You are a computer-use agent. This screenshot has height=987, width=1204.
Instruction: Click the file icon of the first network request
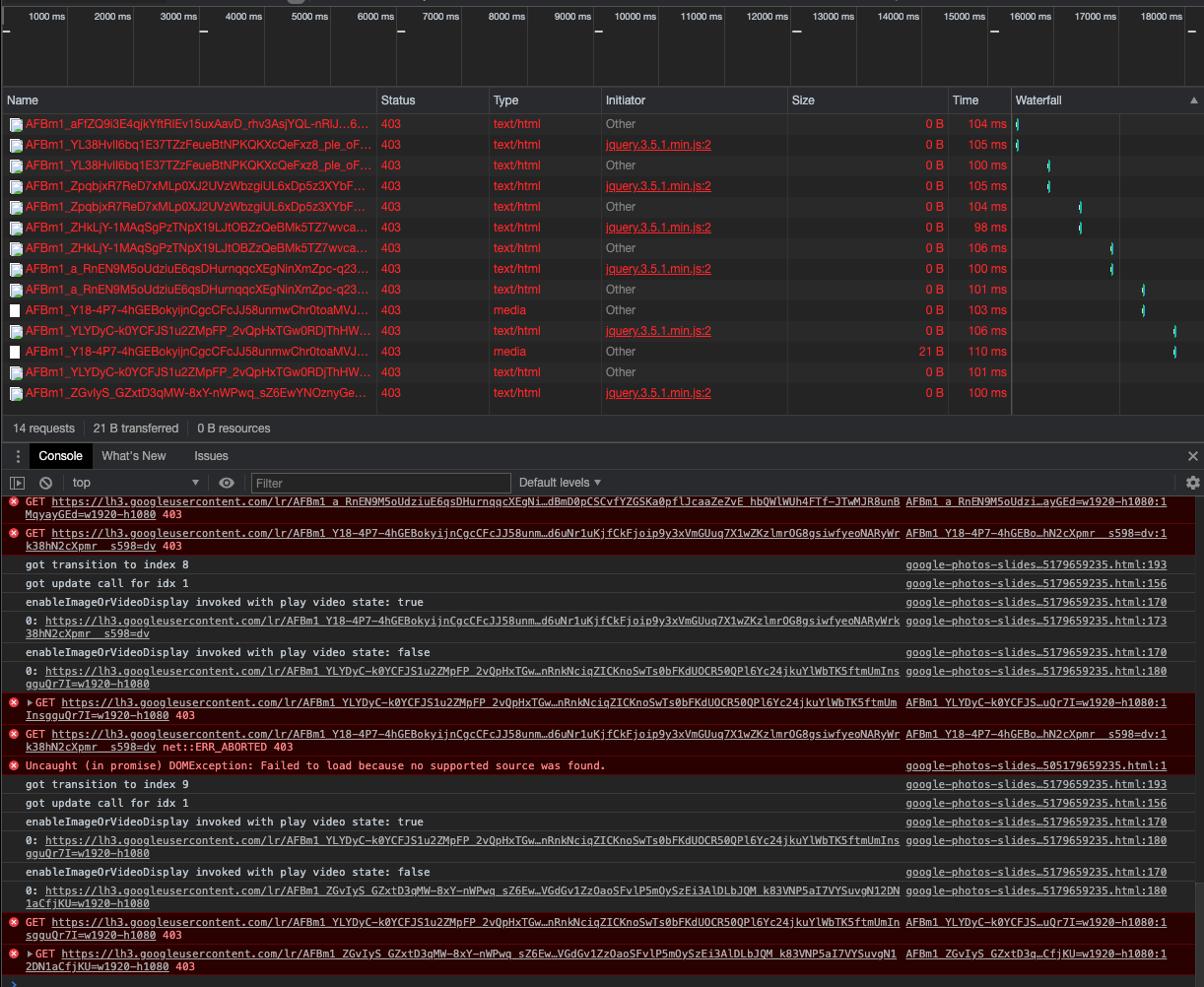click(x=16, y=124)
